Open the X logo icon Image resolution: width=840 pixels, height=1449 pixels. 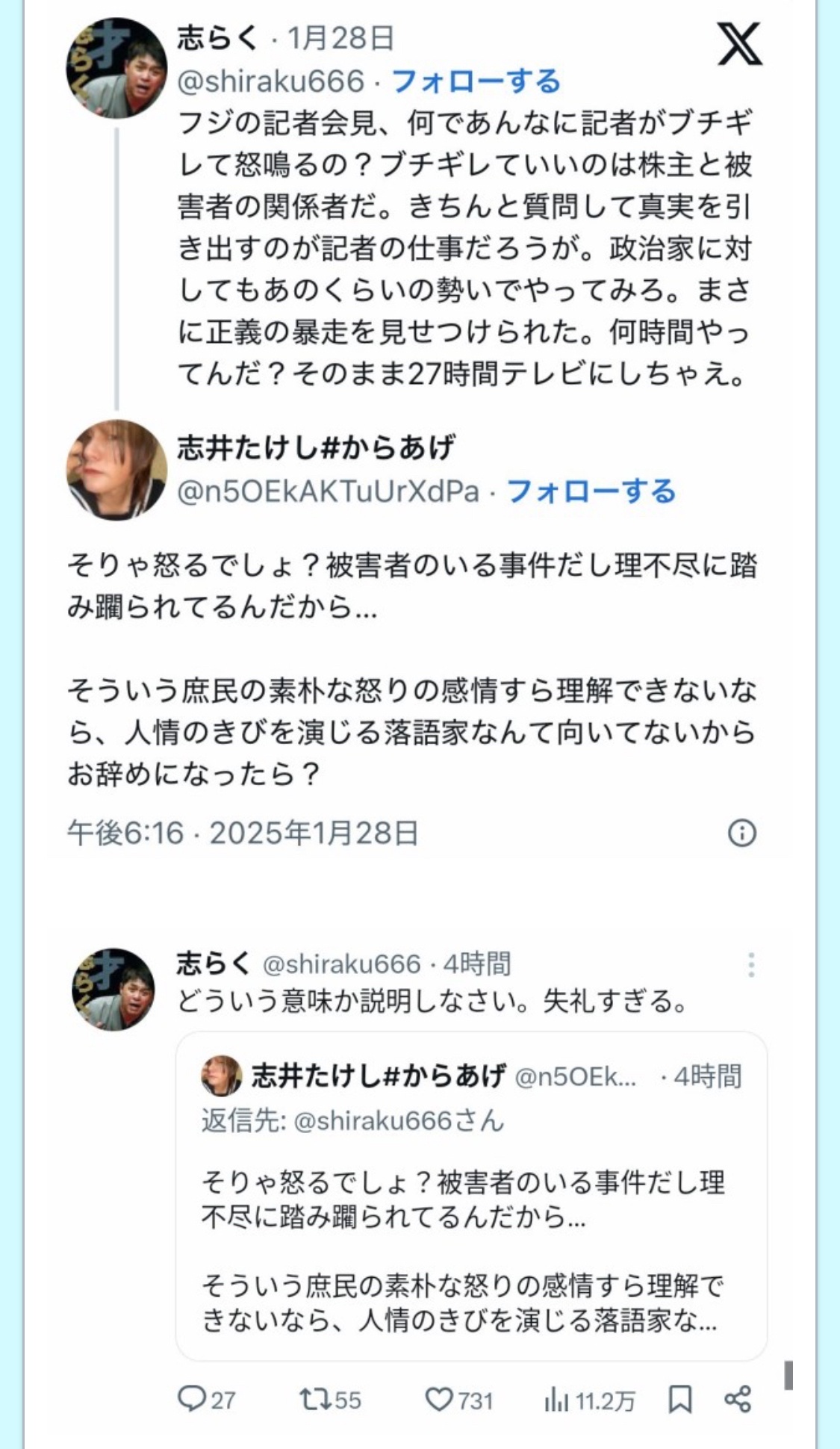click(x=739, y=43)
